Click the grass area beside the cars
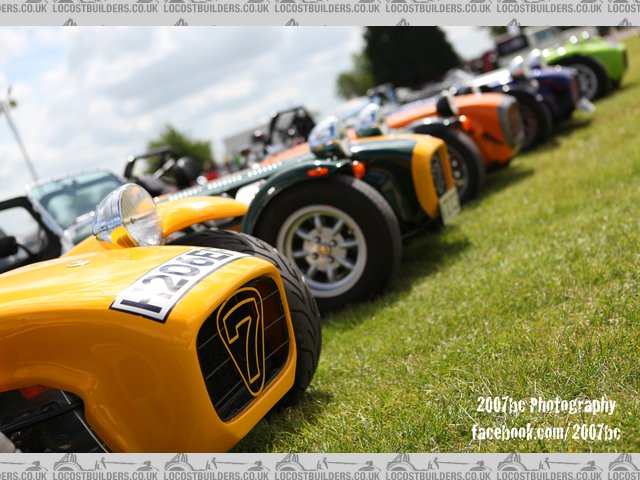The width and height of the screenshot is (640, 480). tap(480, 300)
